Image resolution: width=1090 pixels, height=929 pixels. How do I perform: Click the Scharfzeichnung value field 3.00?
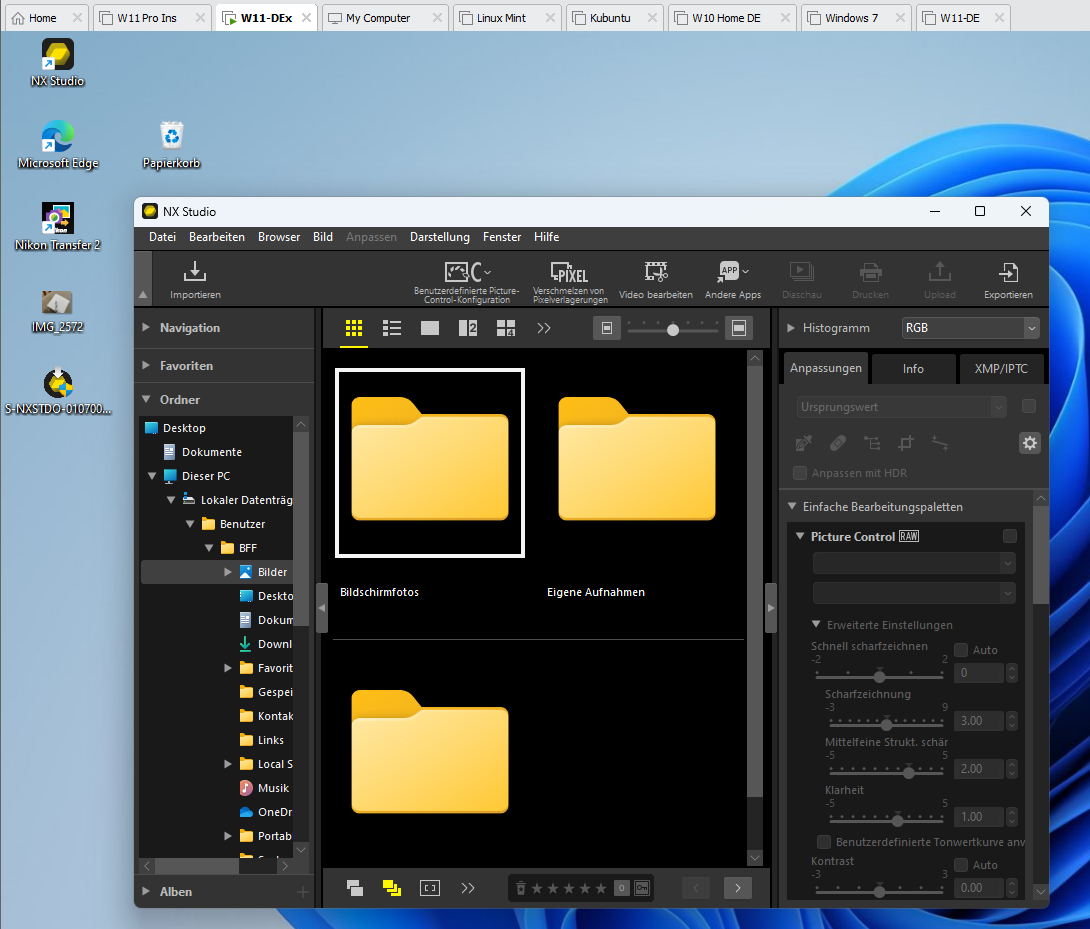tap(979, 721)
